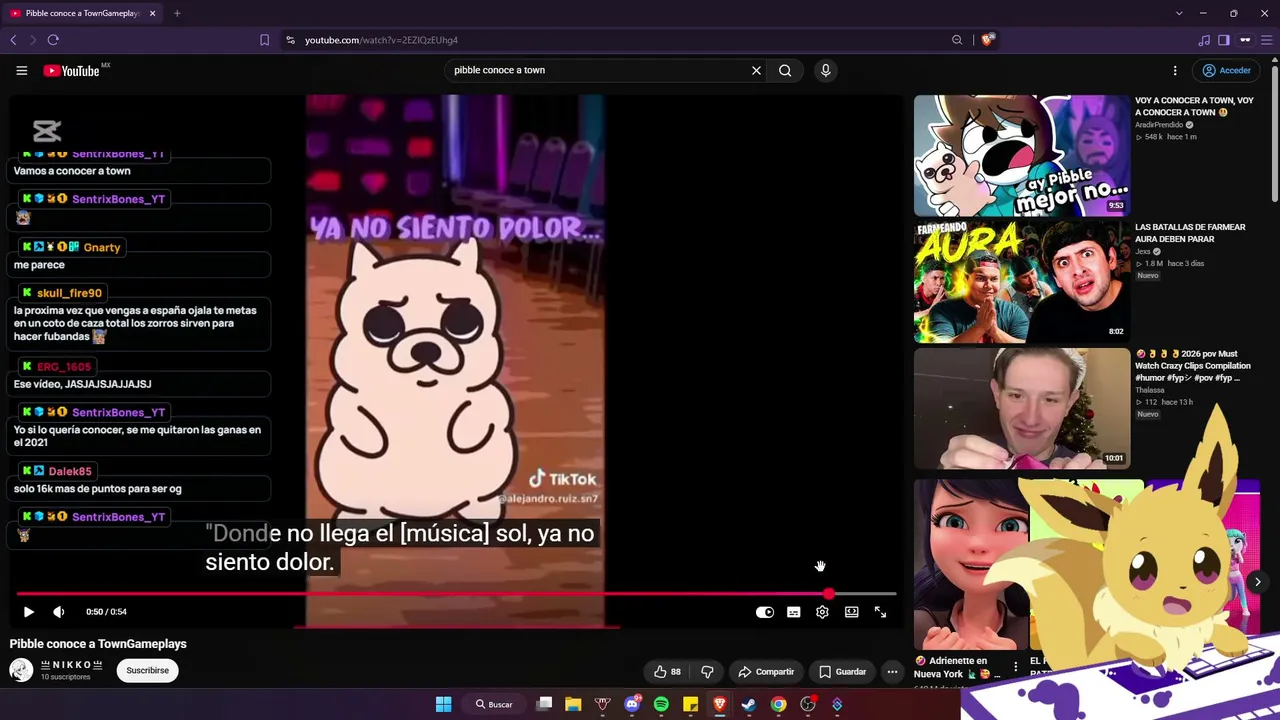Bookmark this page
Screen dimensions: 1280x720
264,40
